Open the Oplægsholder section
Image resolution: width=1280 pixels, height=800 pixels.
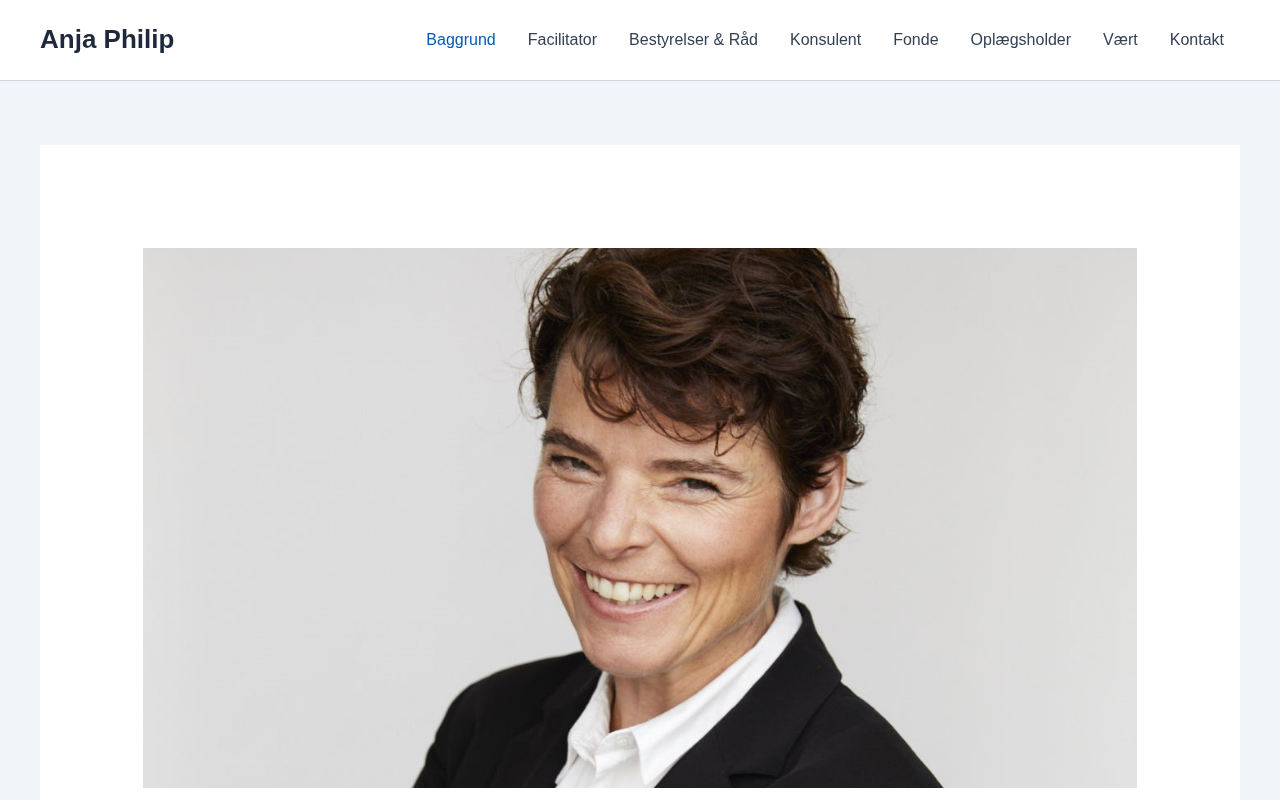coord(1021,40)
